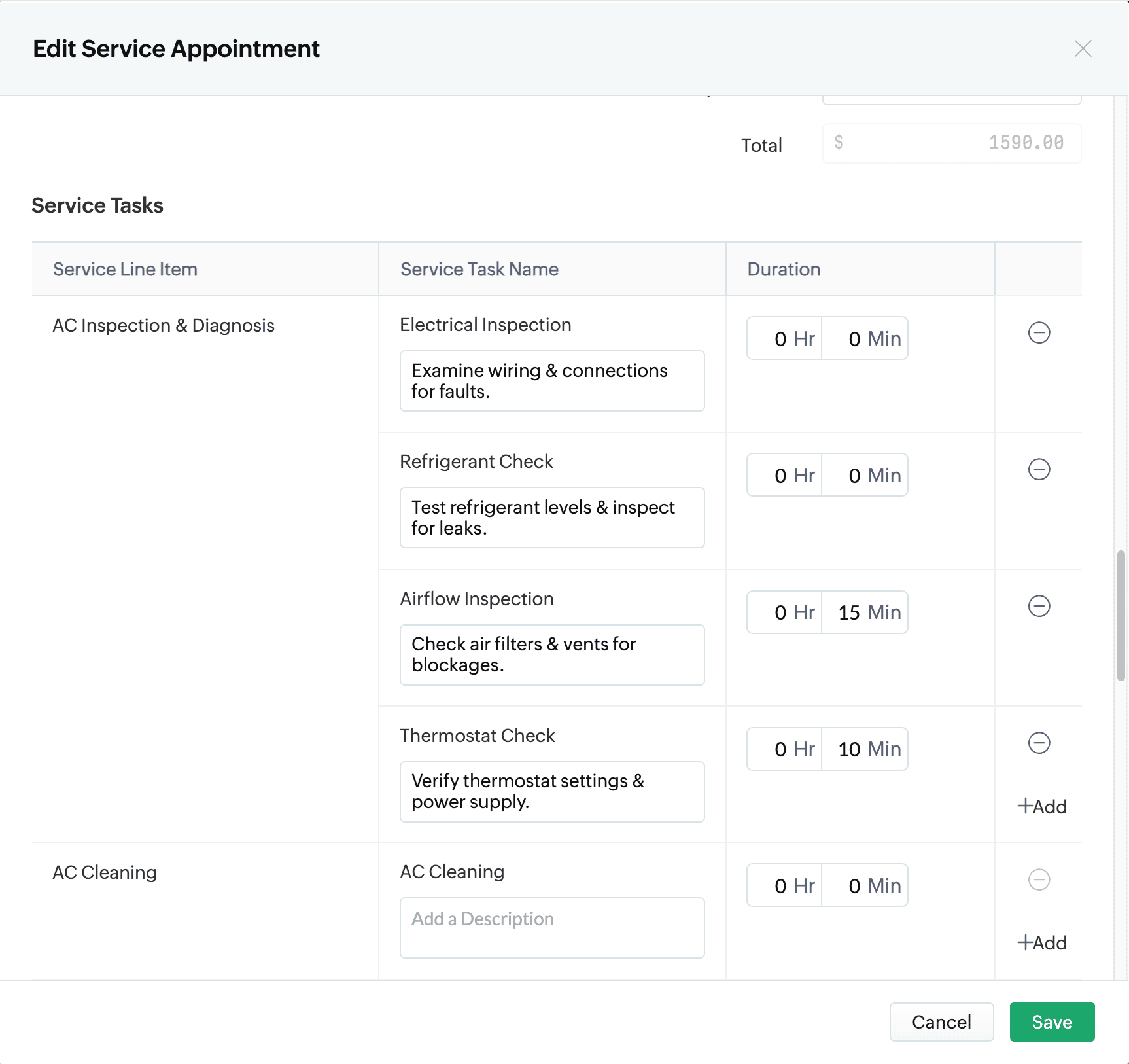Remove the Thermostat Check task

click(1039, 743)
